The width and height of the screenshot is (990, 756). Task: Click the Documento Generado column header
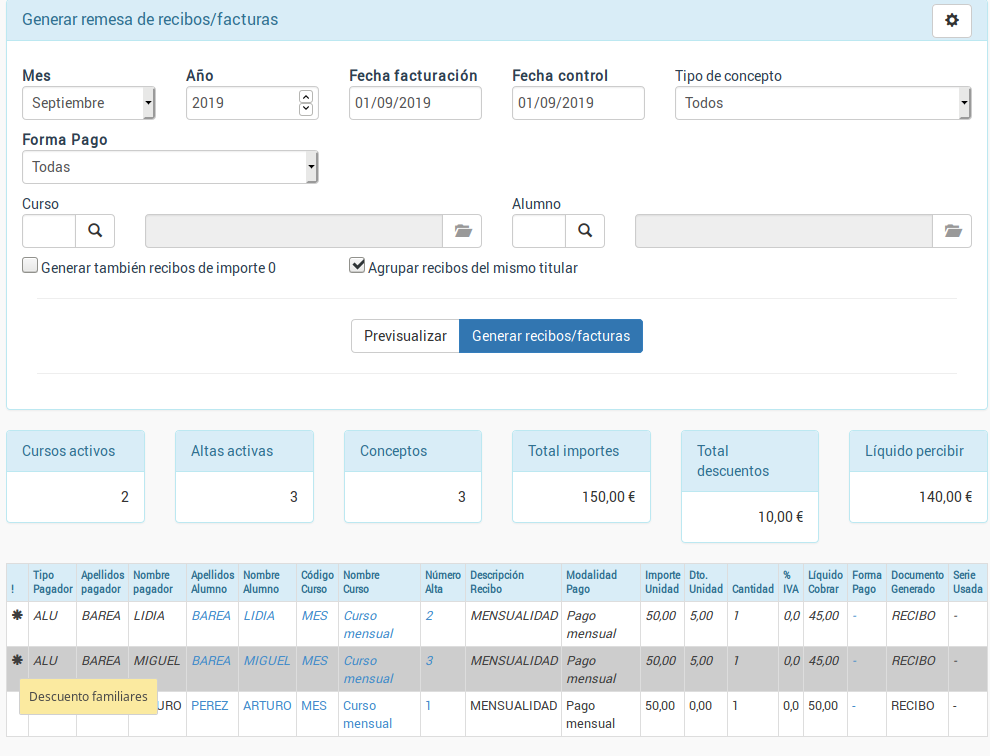[917, 582]
